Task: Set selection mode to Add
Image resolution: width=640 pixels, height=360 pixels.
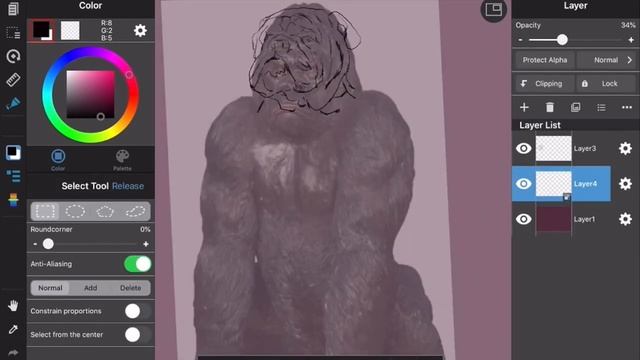Action: 91,288
